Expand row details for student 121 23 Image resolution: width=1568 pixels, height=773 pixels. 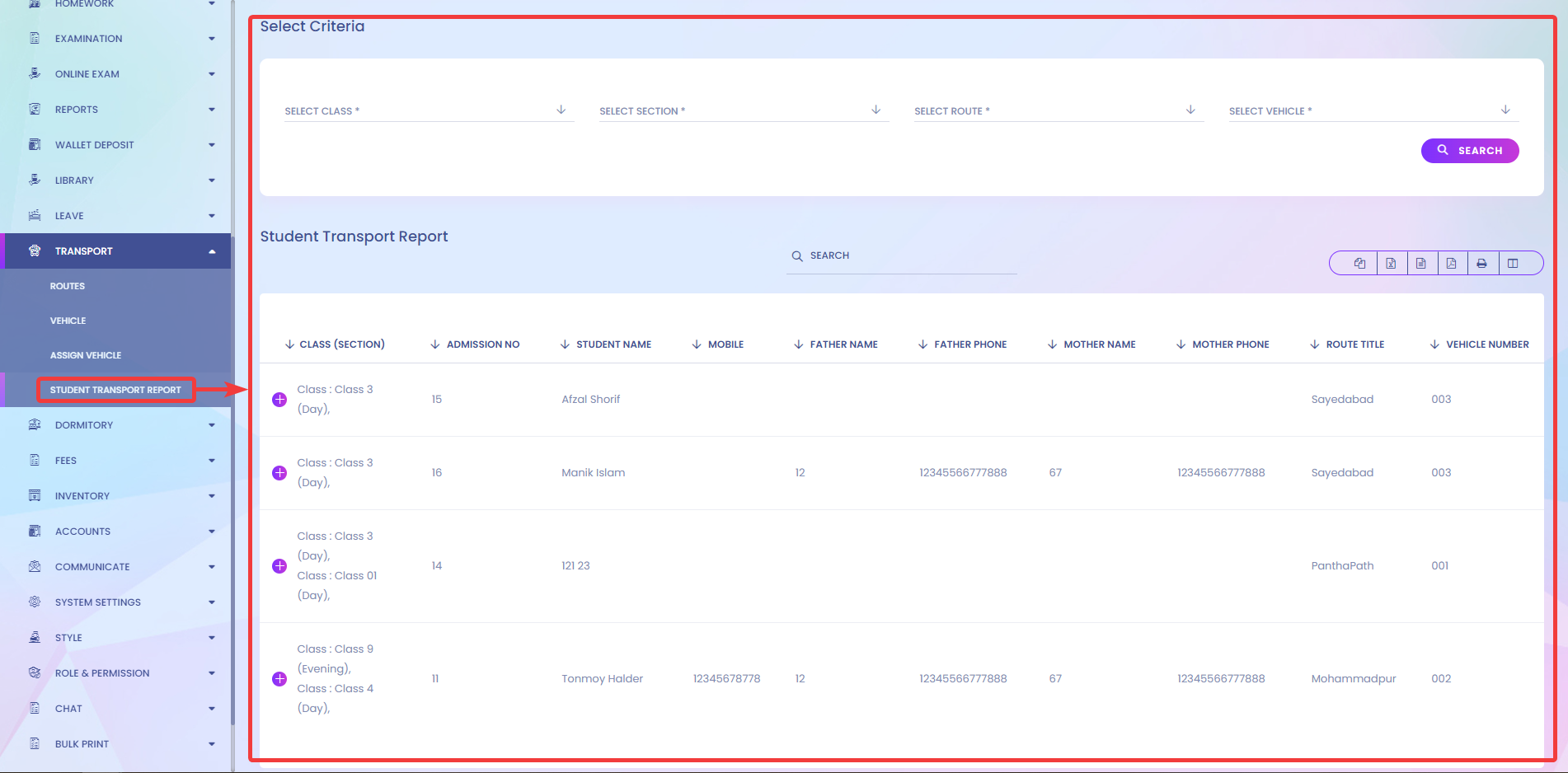click(x=279, y=566)
